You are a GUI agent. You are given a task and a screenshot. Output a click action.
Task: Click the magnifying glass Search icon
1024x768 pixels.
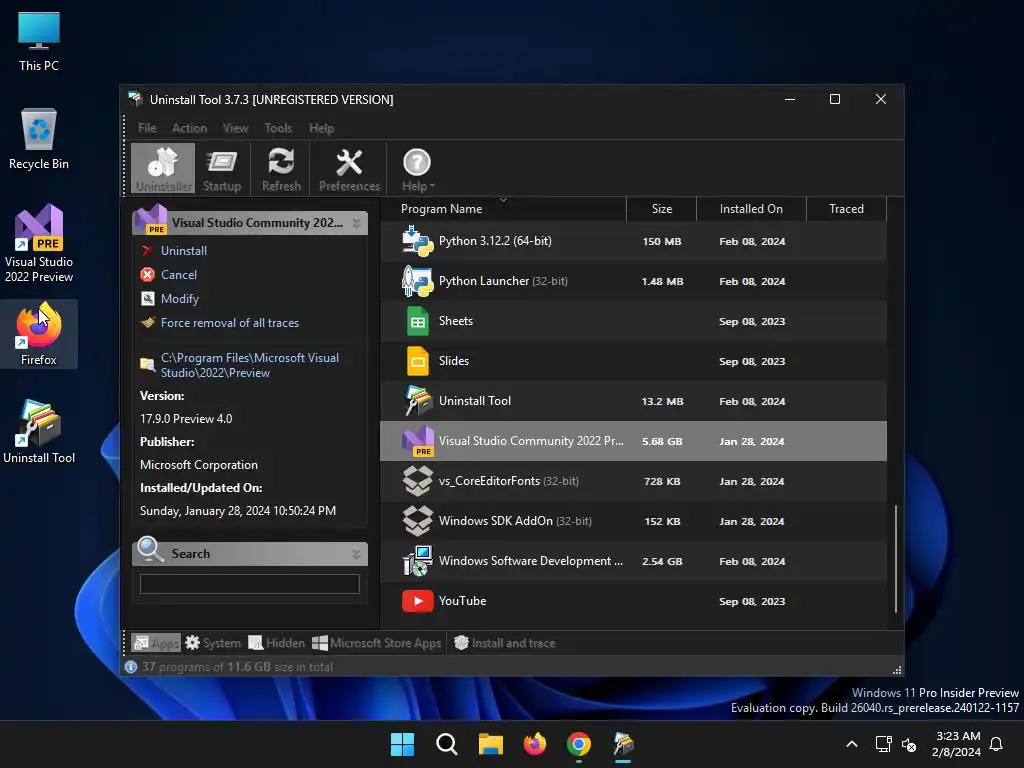point(150,549)
